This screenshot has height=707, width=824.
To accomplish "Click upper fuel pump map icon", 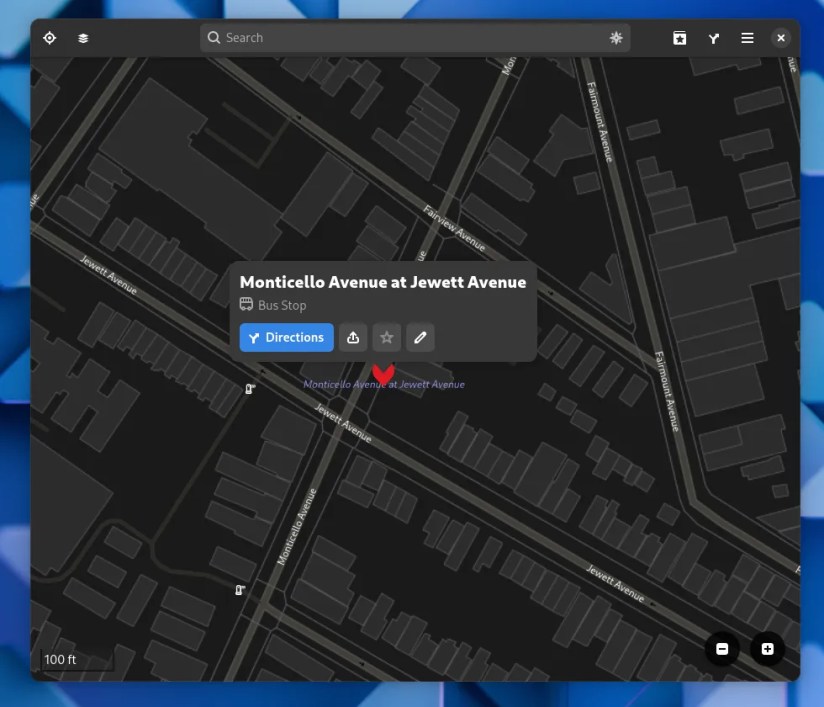I will pos(250,389).
